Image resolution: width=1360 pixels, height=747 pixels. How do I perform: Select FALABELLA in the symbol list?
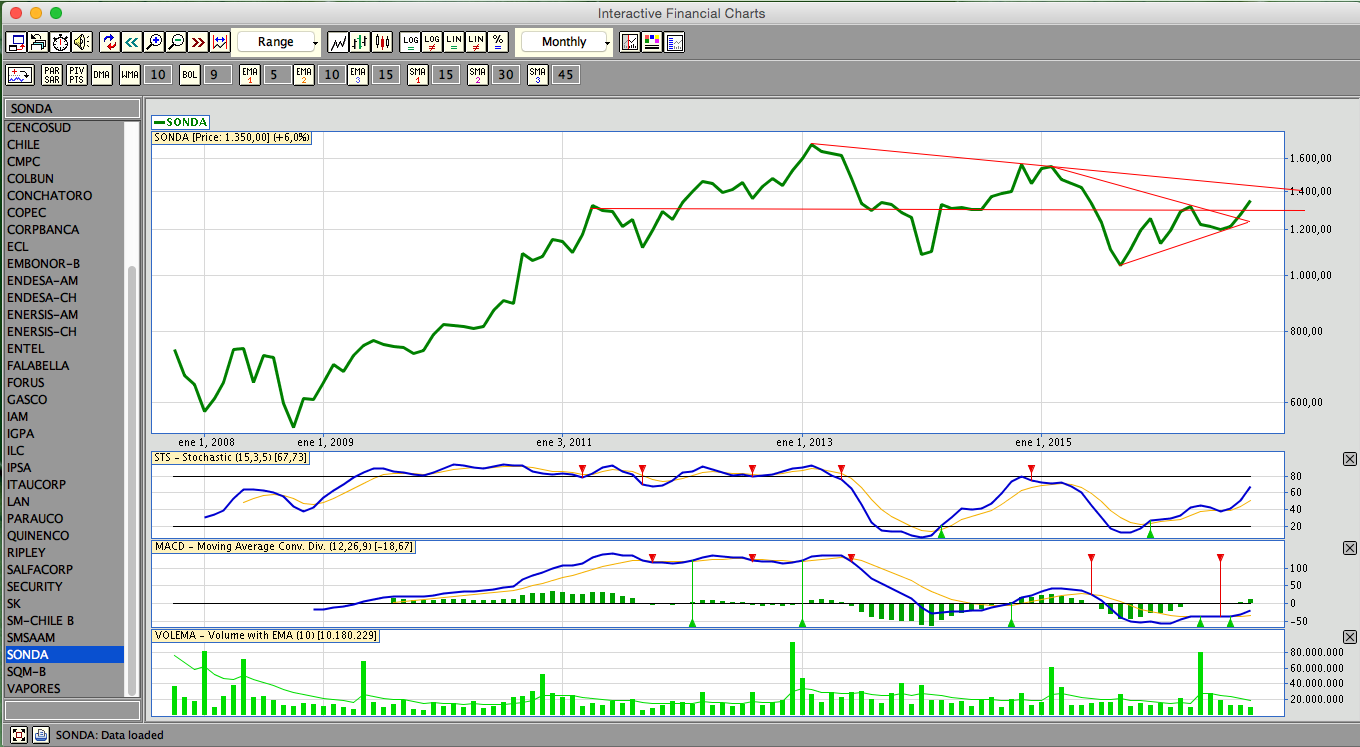click(x=39, y=365)
